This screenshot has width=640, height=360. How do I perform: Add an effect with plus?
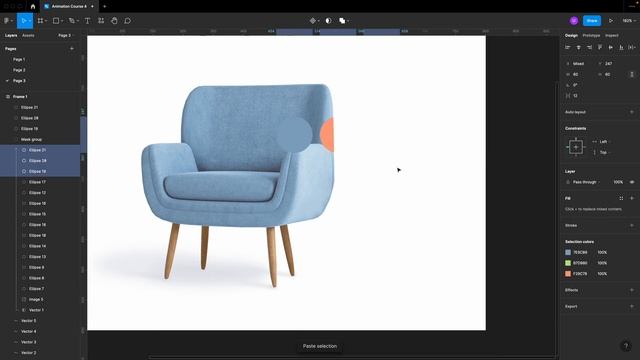632,290
